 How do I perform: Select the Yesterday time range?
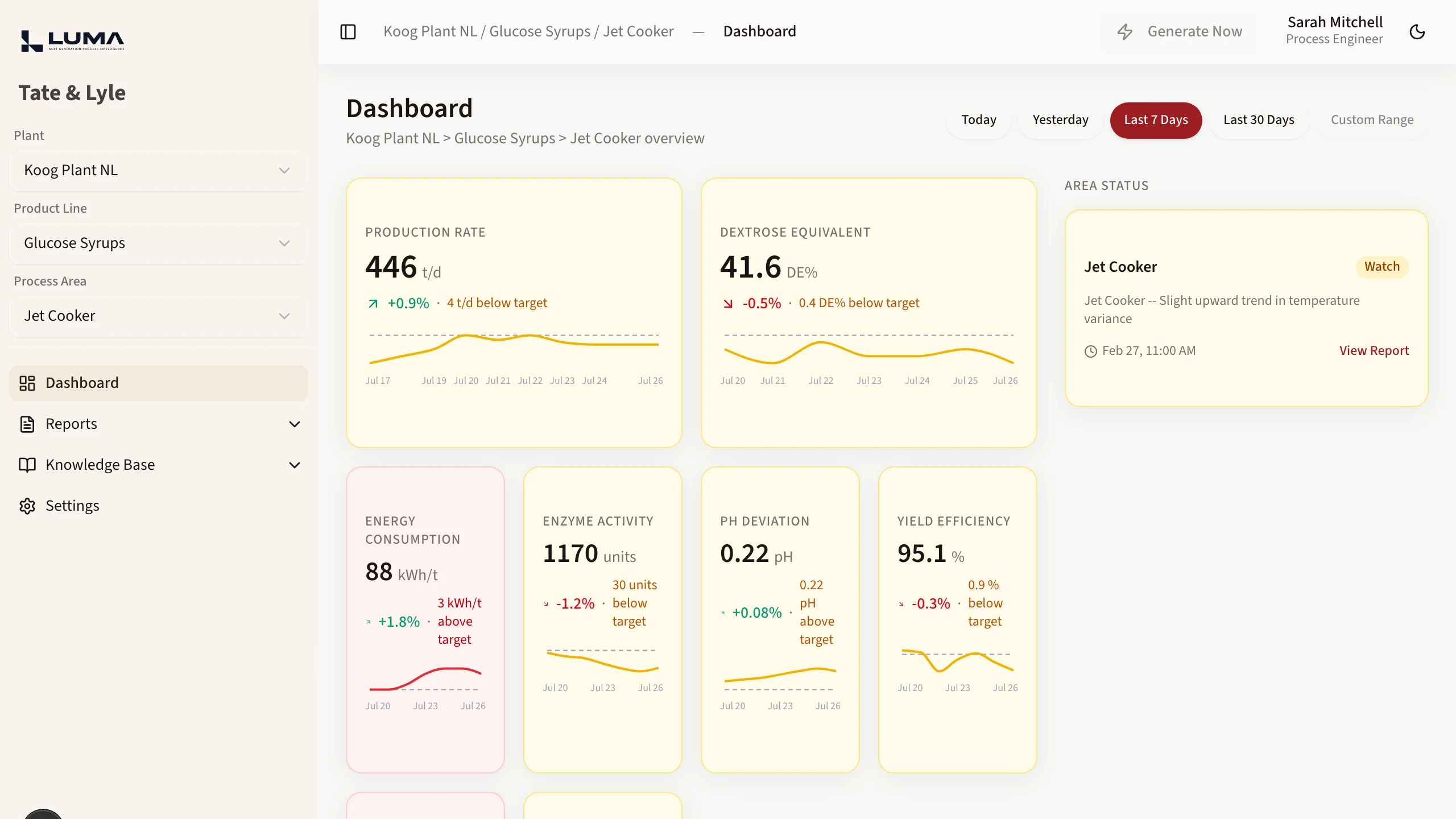pos(1060,120)
